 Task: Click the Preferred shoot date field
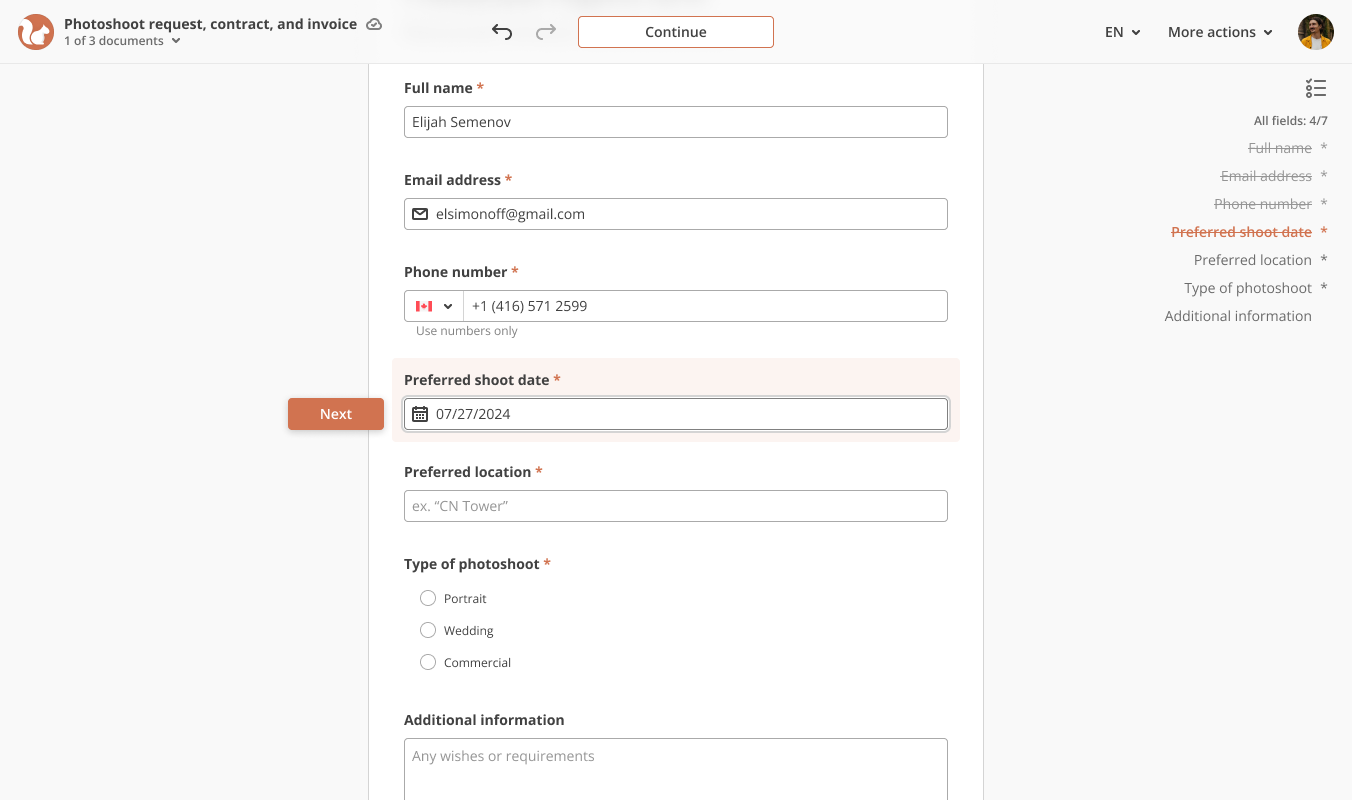point(676,414)
